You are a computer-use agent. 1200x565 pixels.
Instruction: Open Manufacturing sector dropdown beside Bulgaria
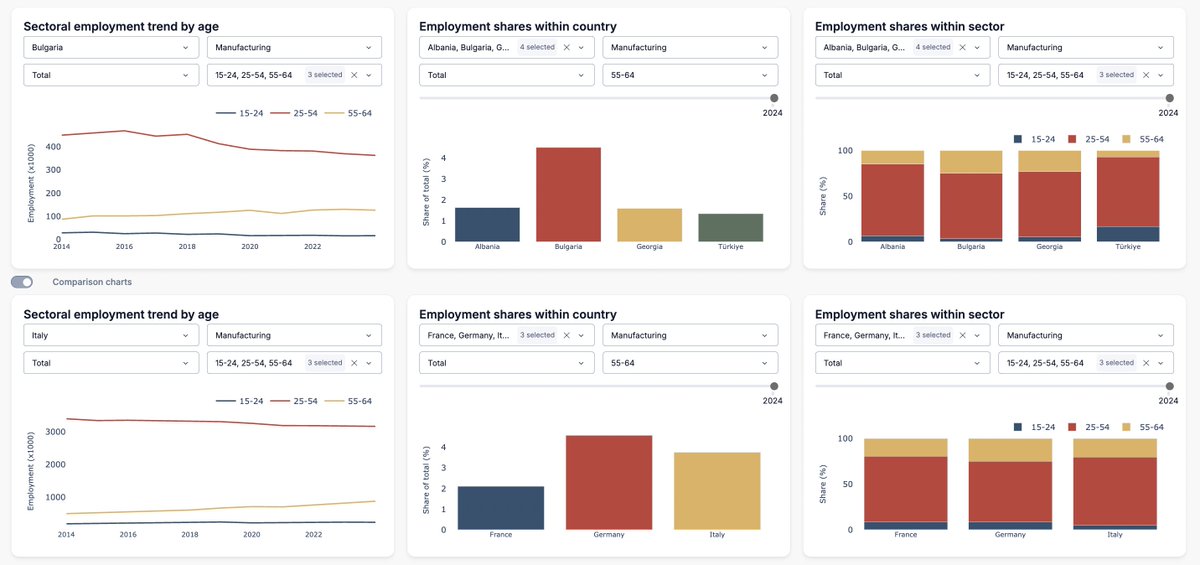(294, 47)
